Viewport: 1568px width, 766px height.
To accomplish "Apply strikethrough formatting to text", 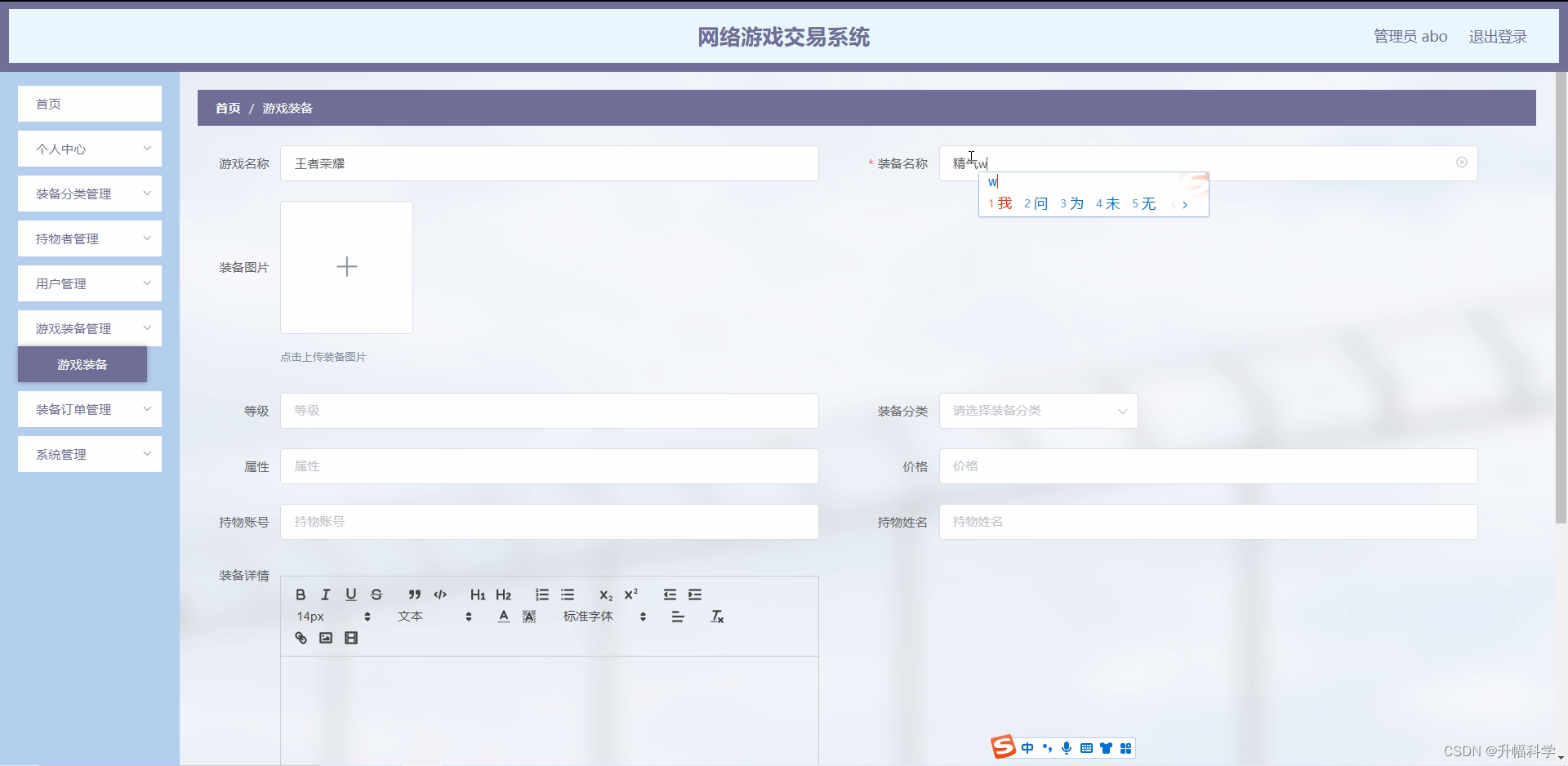I will click(x=376, y=594).
